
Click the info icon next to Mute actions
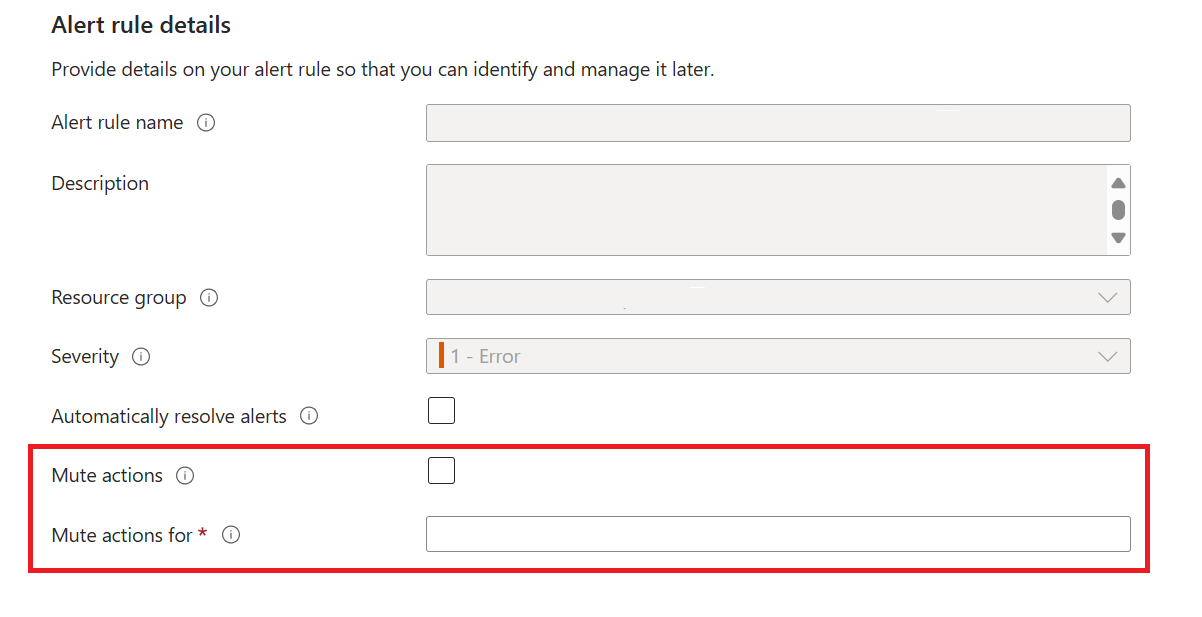pyautogui.click(x=185, y=476)
